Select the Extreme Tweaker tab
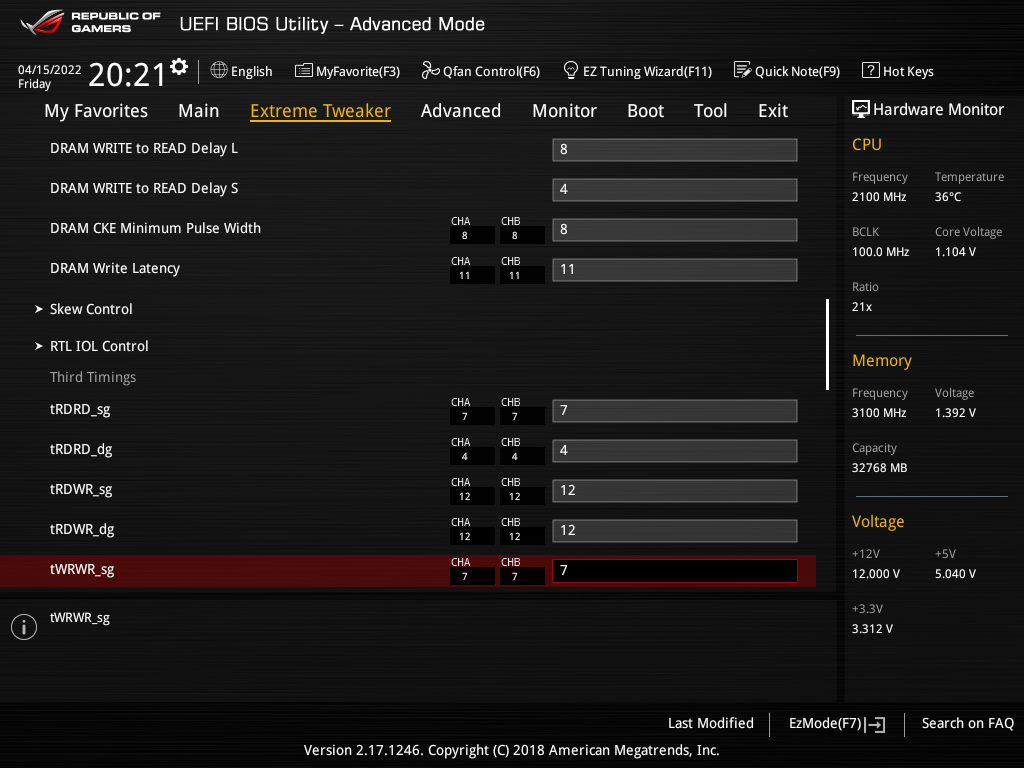1024x768 pixels. pyautogui.click(x=321, y=111)
